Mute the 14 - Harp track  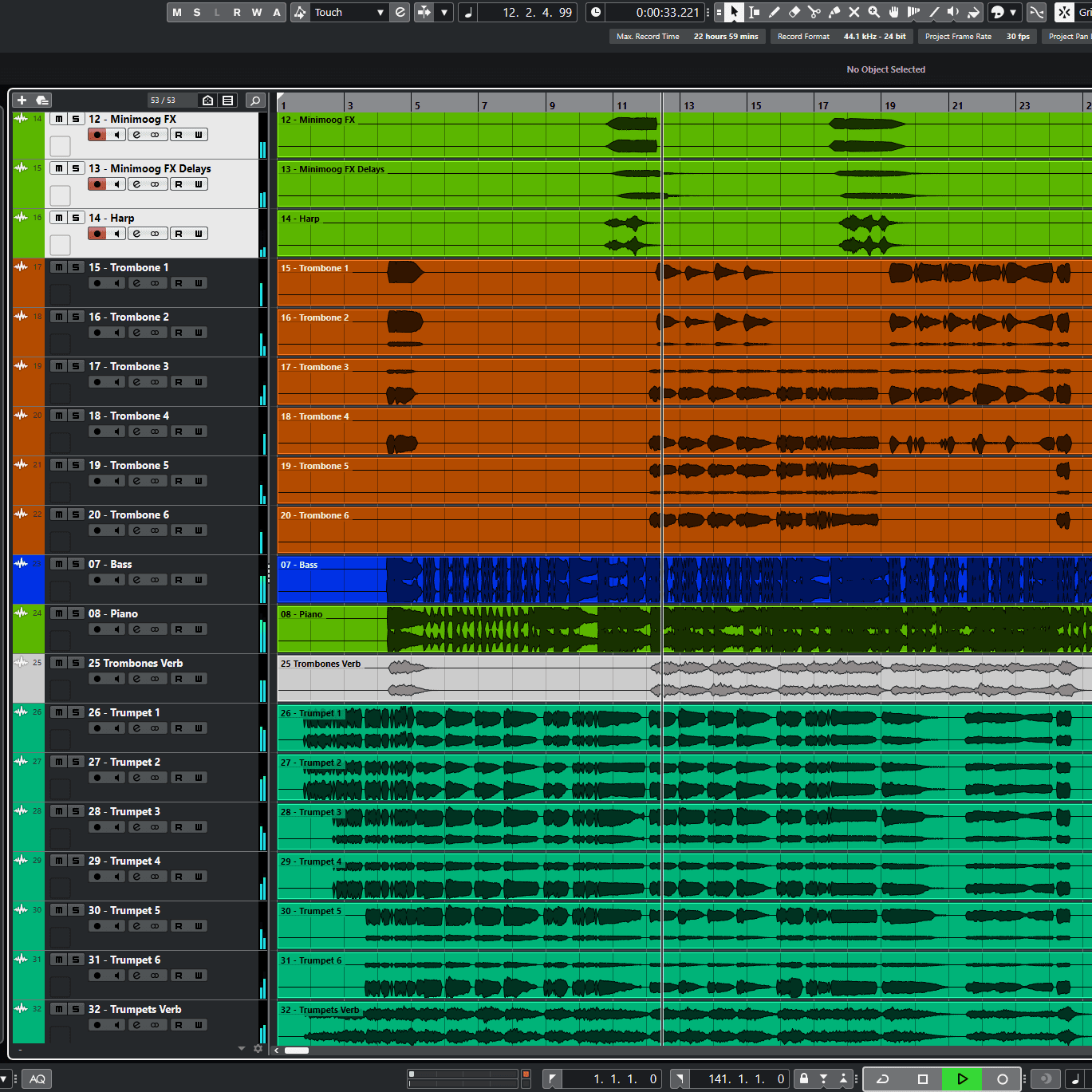[59, 218]
